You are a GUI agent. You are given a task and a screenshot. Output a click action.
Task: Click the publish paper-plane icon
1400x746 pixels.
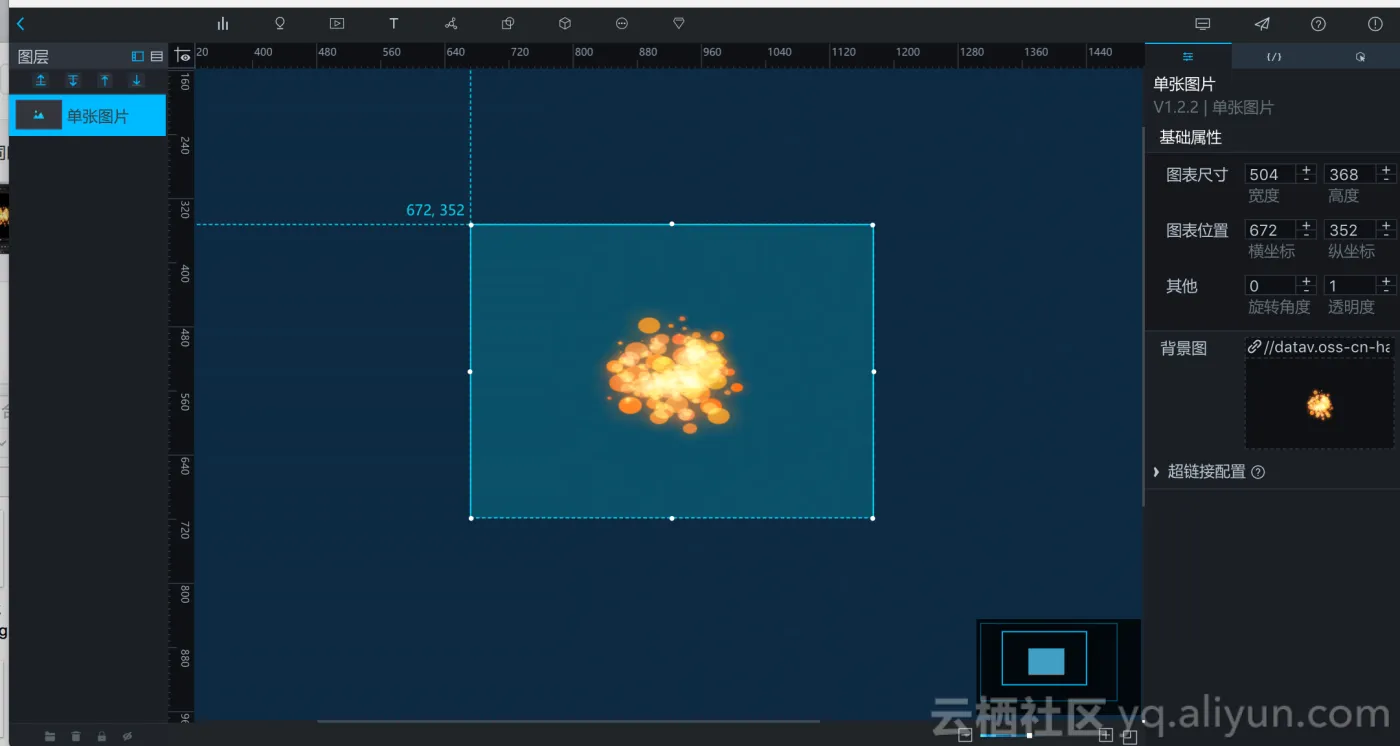[1262, 24]
